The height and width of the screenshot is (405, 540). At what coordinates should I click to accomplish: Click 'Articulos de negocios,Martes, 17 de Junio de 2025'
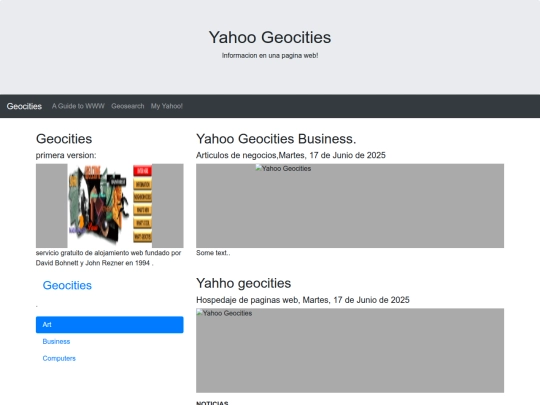[291, 155]
